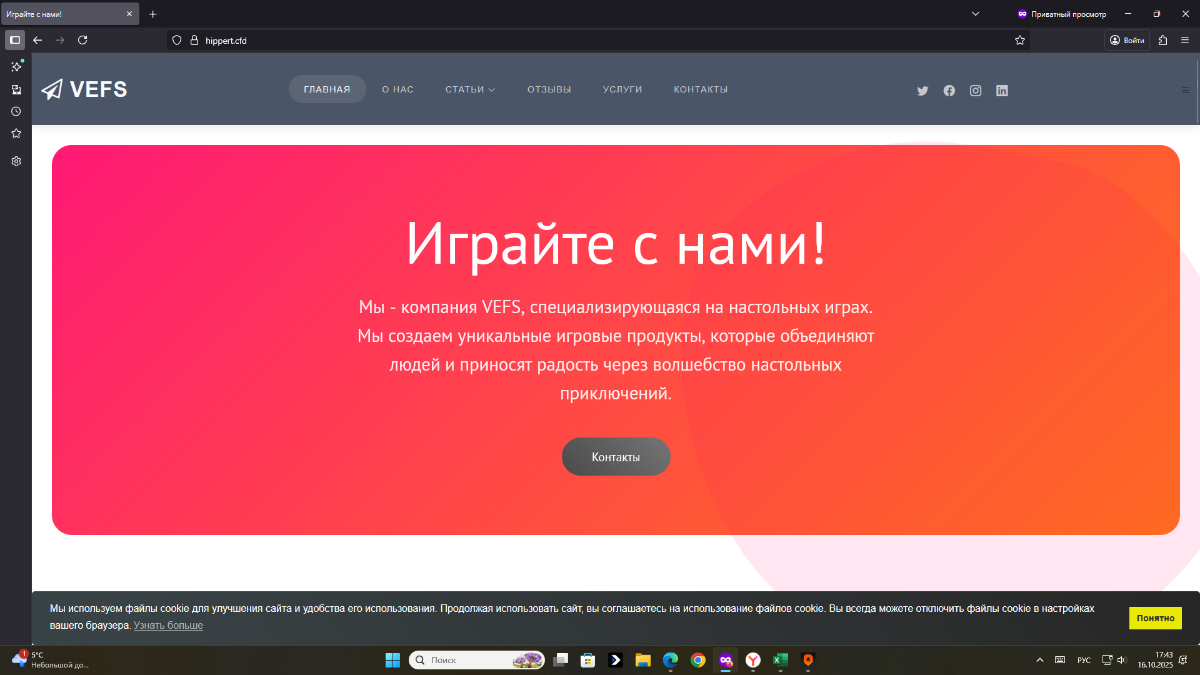1200x675 pixels.
Task: Open the Отзывы page
Action: 549,89
